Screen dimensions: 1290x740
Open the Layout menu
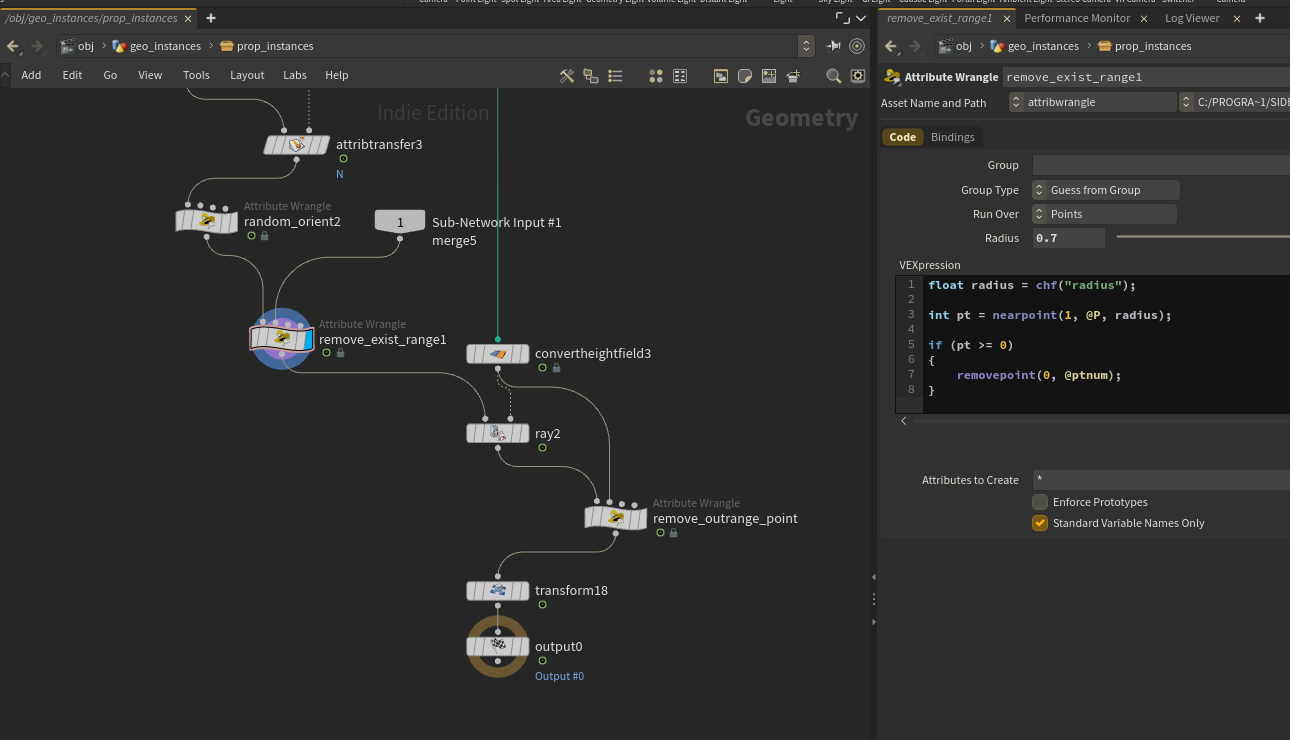[x=247, y=75]
